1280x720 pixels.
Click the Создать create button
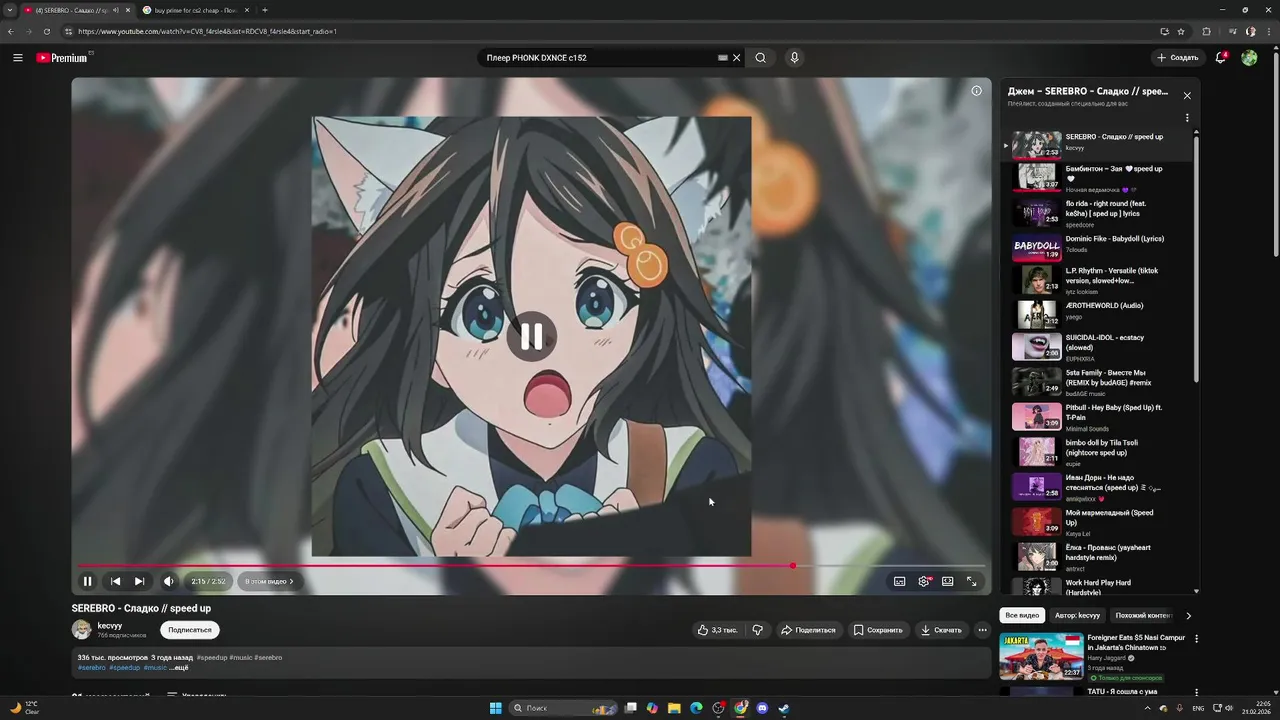pyautogui.click(x=1177, y=58)
